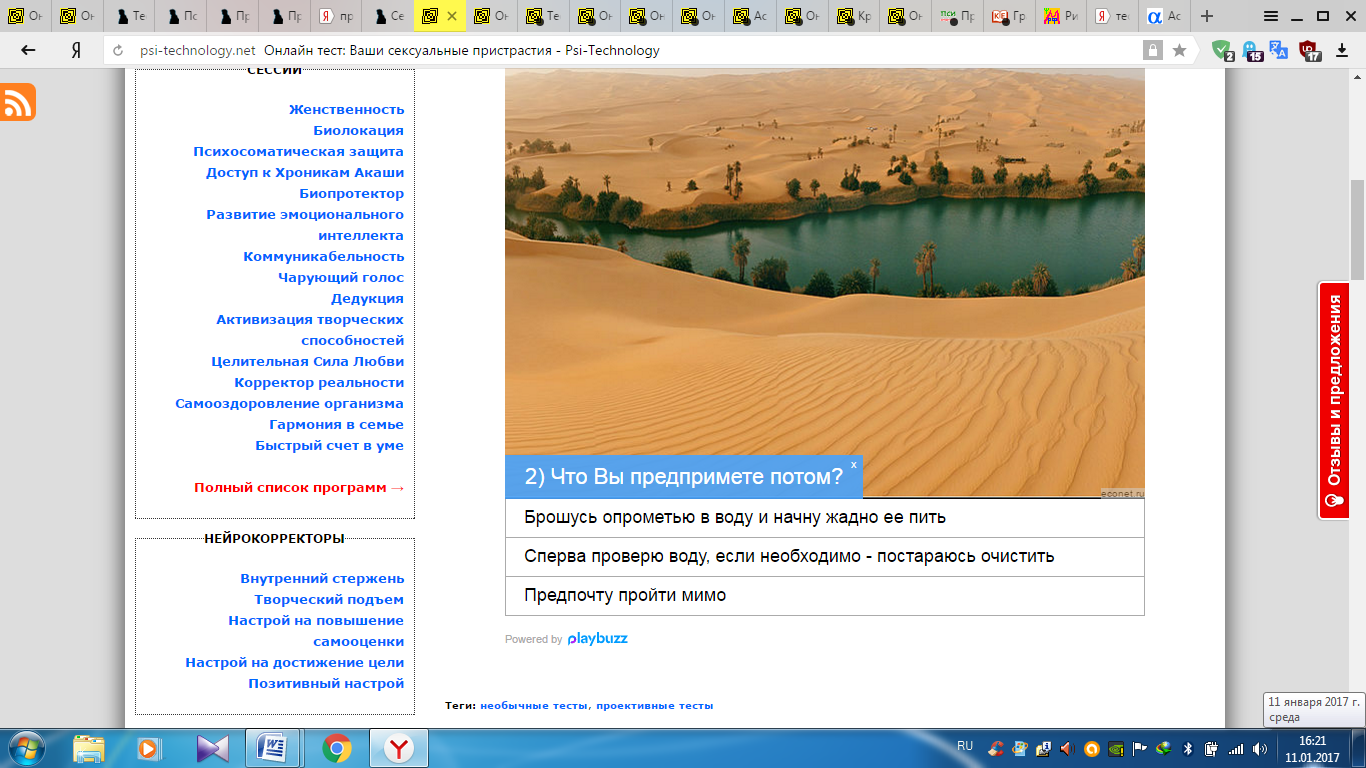
Task: Open the translate extension icon
Action: 1279,49
